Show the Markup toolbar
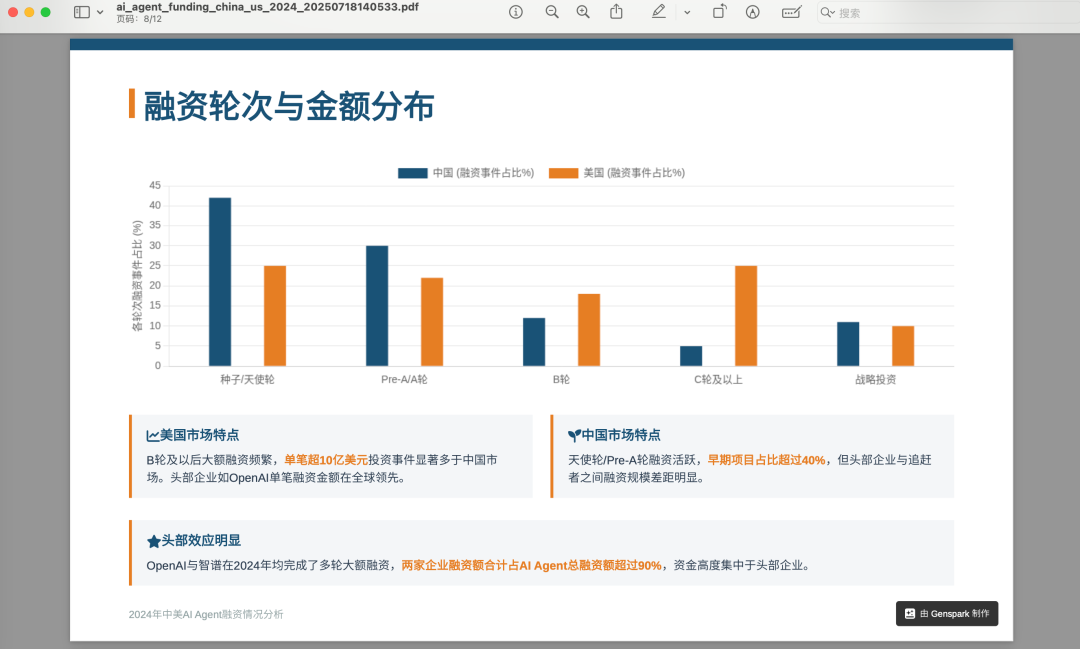 click(x=752, y=12)
